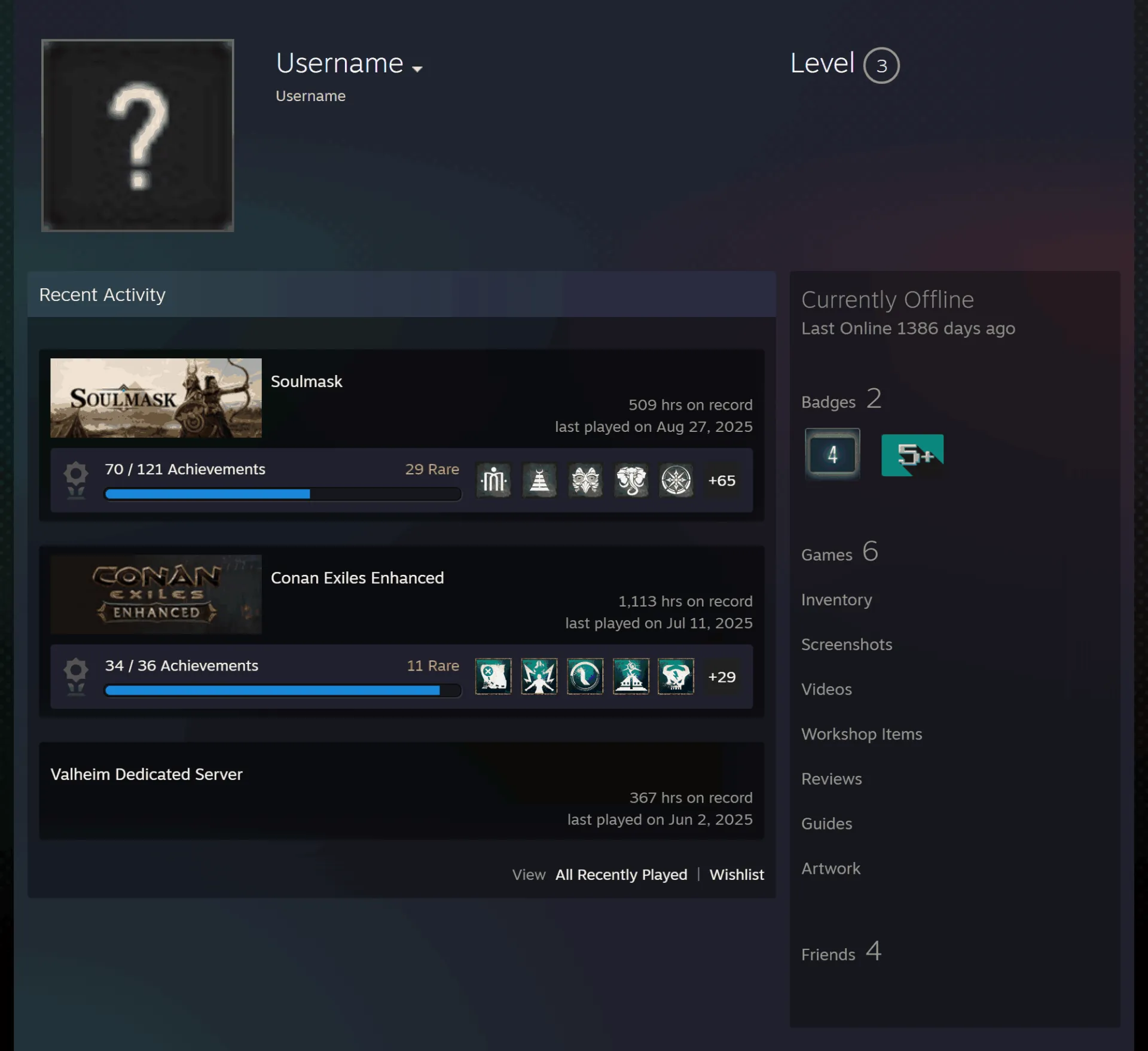Click the Soulmask achievements trophy icon
This screenshot has width=1148, height=1051.
76,480
